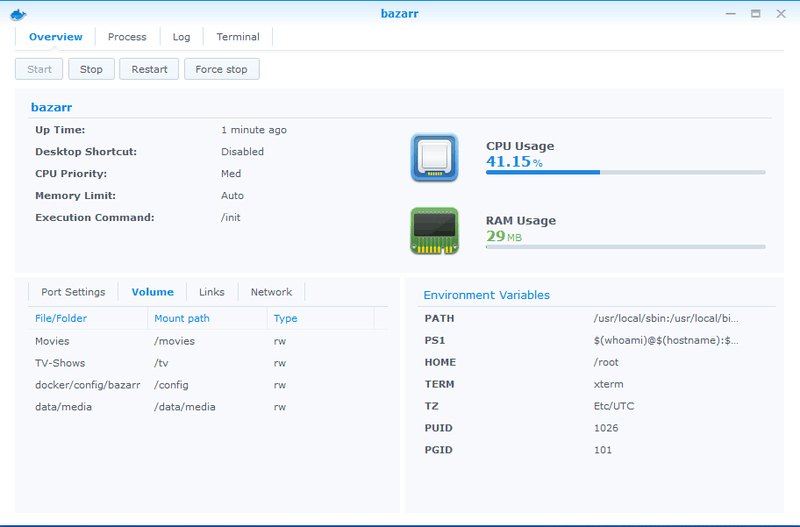Viewport: 800px width, 527px height.
Task: Switch to the Overview tab
Action: (x=56, y=37)
